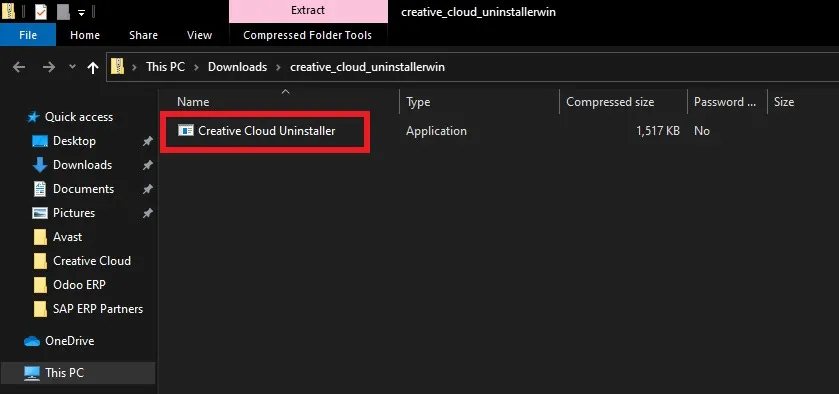Expand the chevron after Downloads in address bar
The height and width of the screenshot is (394, 839).
coord(278,67)
